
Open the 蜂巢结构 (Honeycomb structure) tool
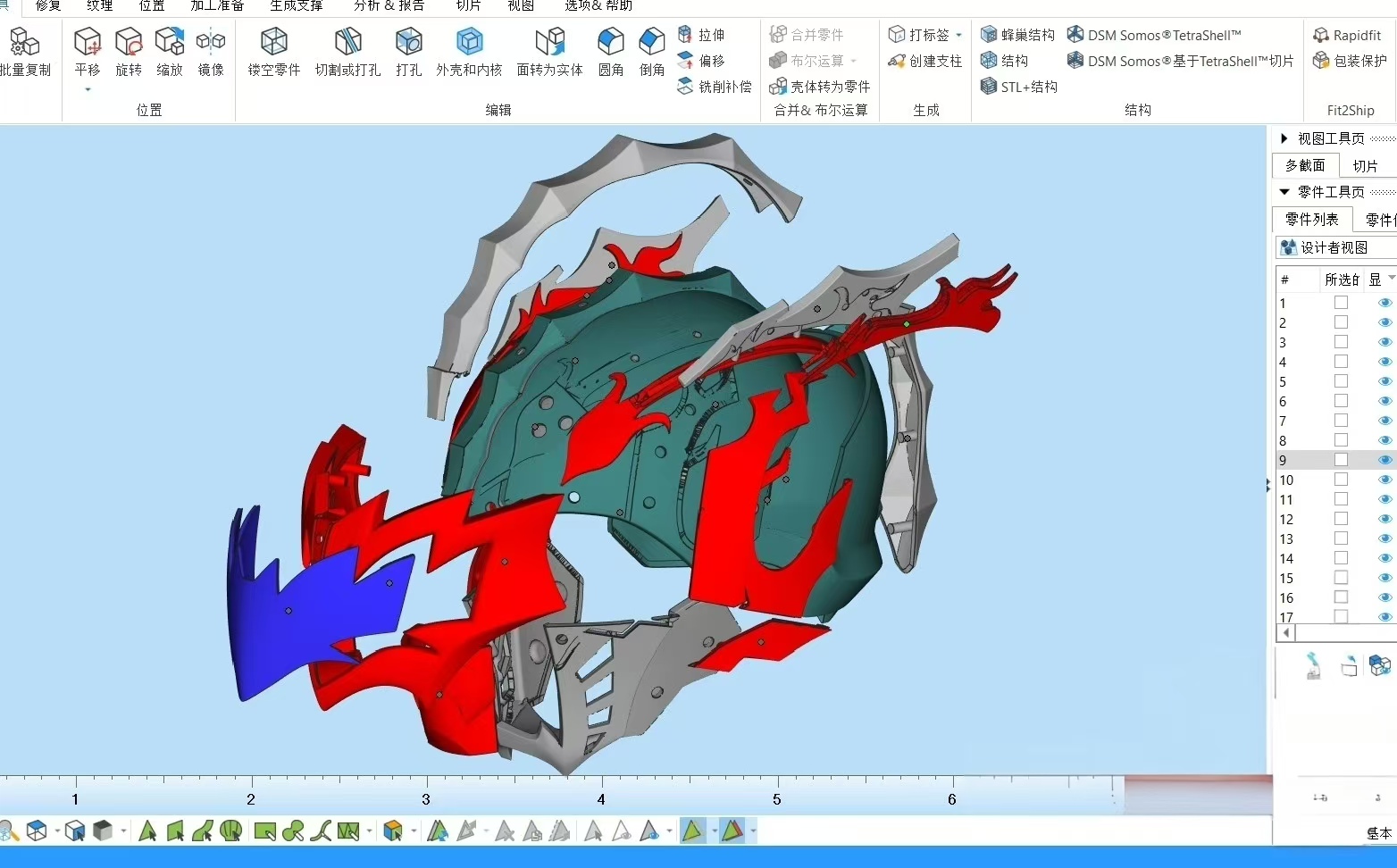(1017, 35)
